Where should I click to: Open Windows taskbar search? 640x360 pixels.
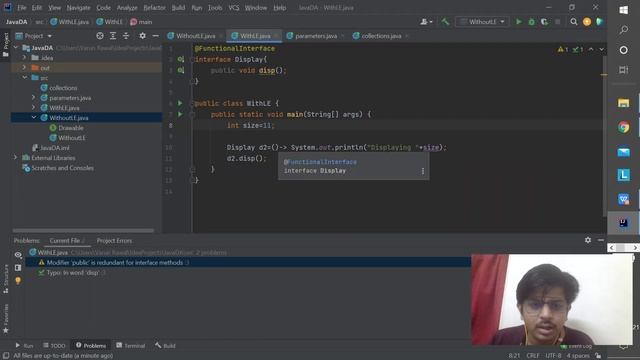click(623, 30)
